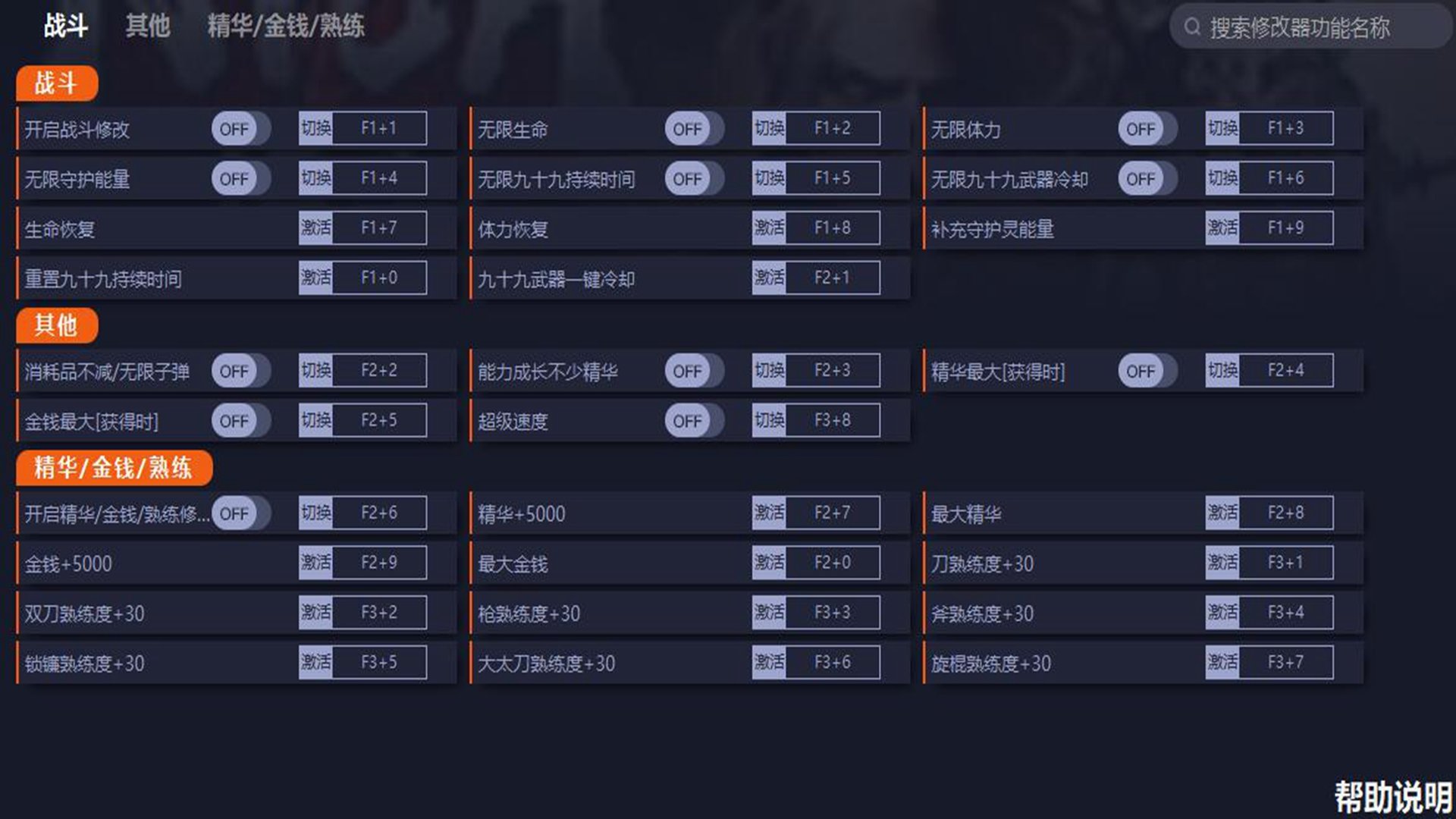The image size is (1456, 819).
Task: Open 帮助说明 help link
Action: point(1392,797)
